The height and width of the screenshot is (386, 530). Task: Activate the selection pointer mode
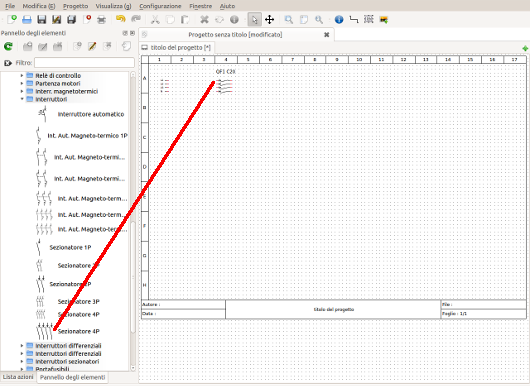254,20
